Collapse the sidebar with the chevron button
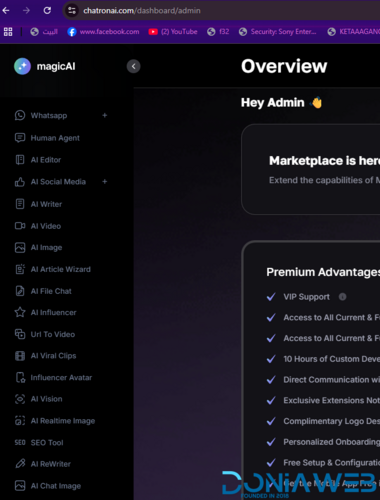Screen dimensions: 380x500 click(x=133, y=66)
